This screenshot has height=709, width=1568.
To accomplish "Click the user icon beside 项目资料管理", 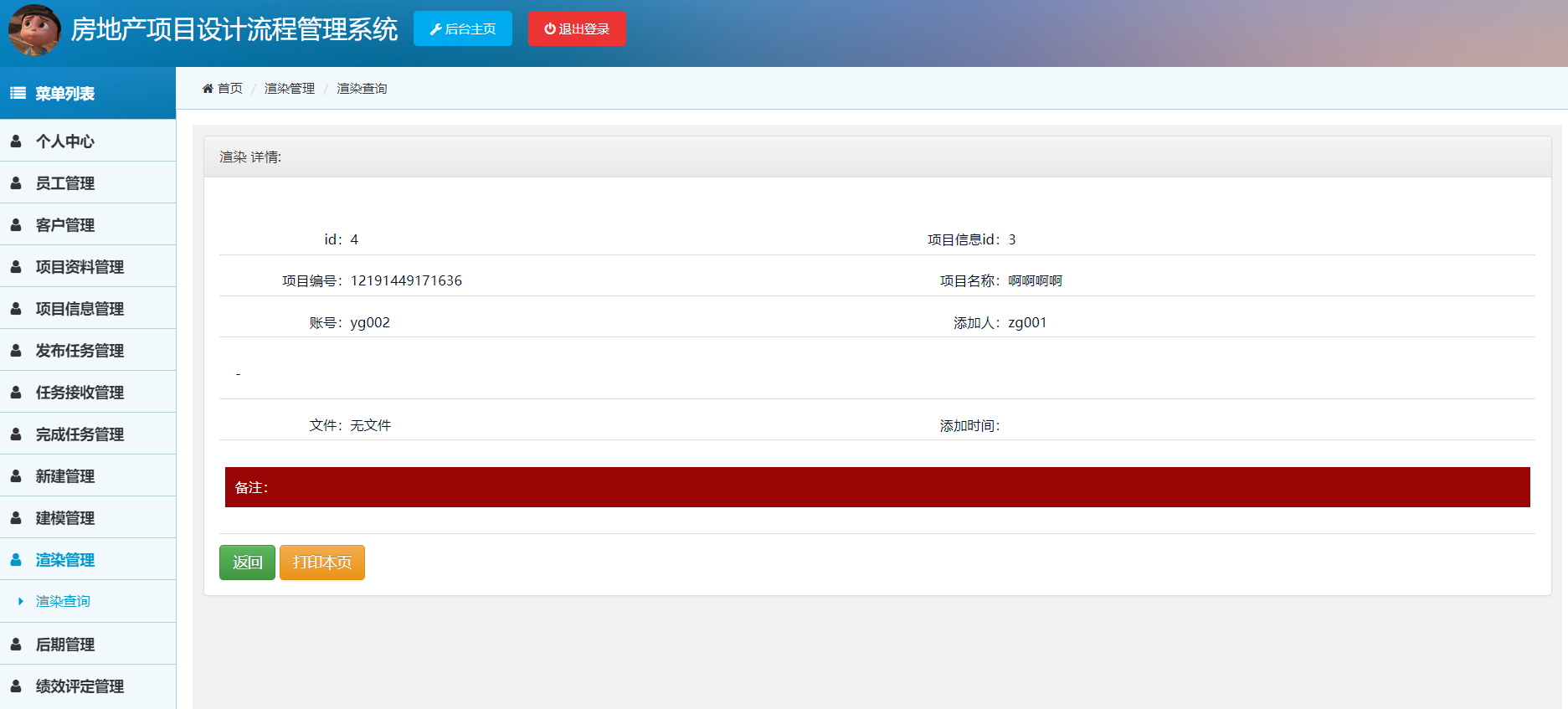I will point(16,266).
